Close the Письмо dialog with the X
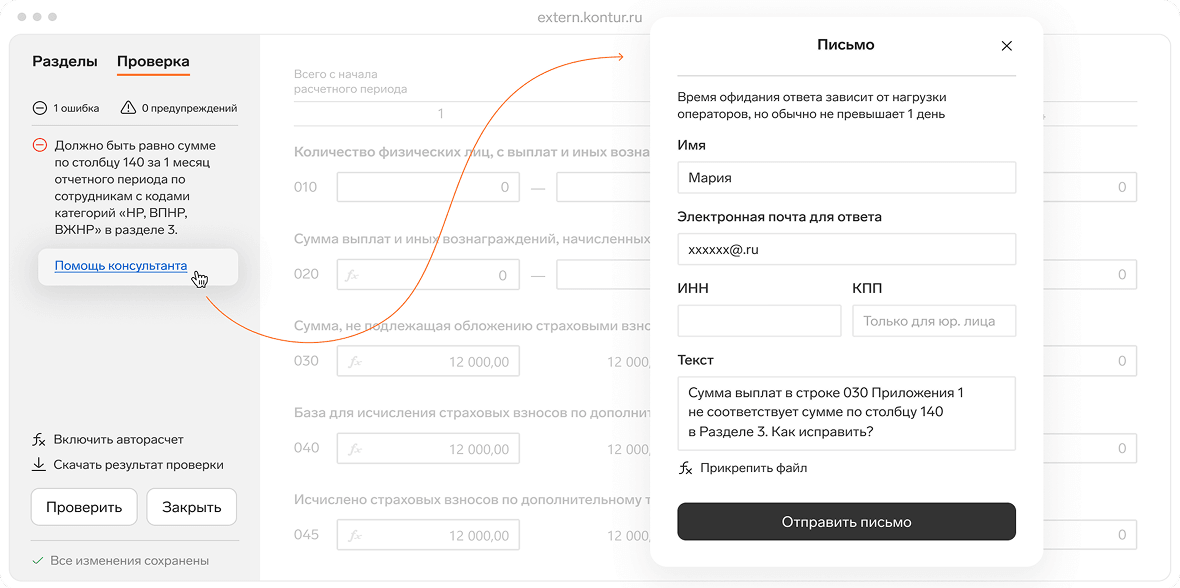The height and width of the screenshot is (588, 1180). tap(1006, 45)
